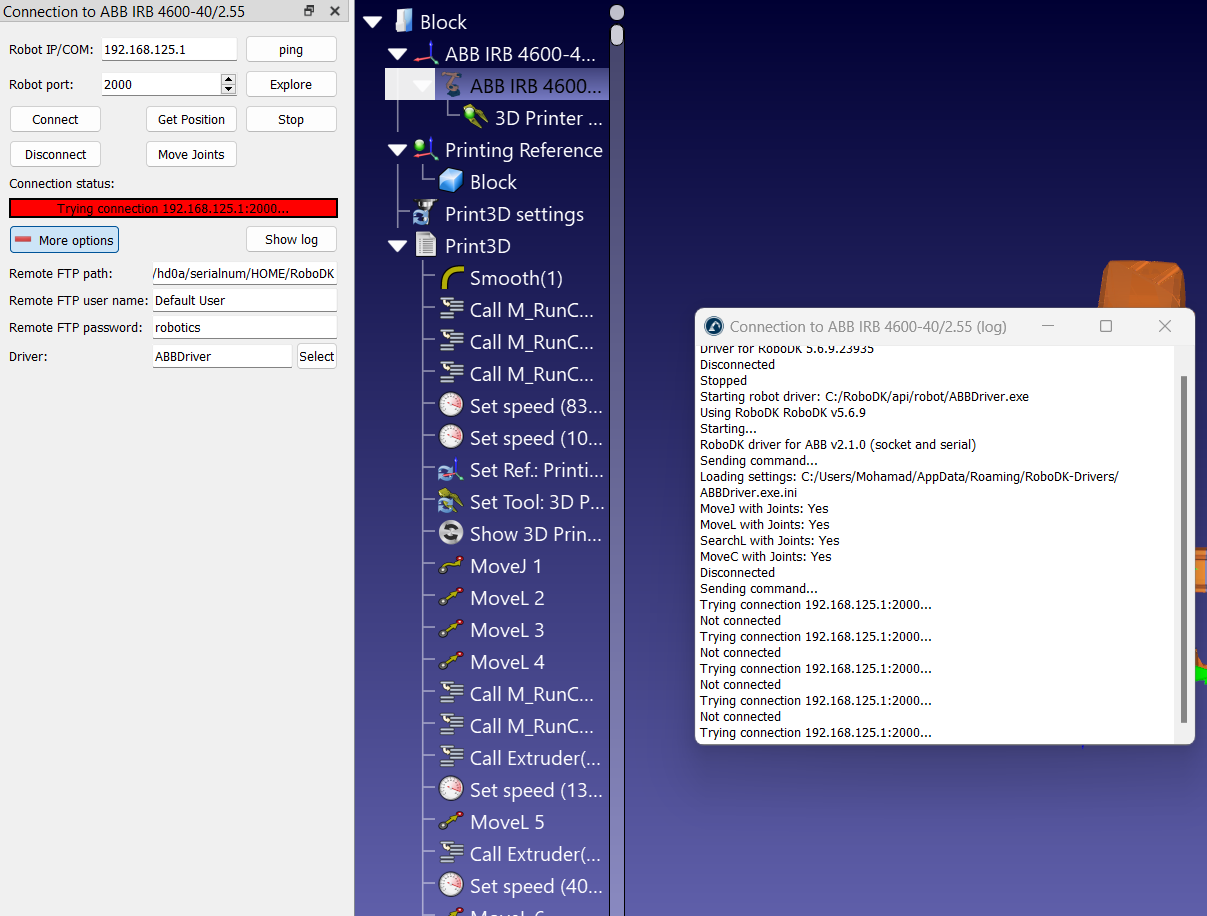Click the blue Block object icon
1207x916 pixels.
click(x=451, y=182)
